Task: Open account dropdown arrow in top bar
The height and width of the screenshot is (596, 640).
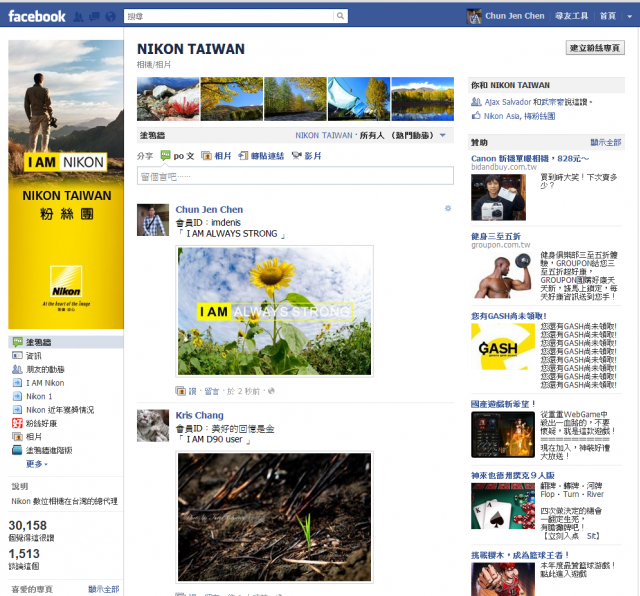Action: [630, 17]
